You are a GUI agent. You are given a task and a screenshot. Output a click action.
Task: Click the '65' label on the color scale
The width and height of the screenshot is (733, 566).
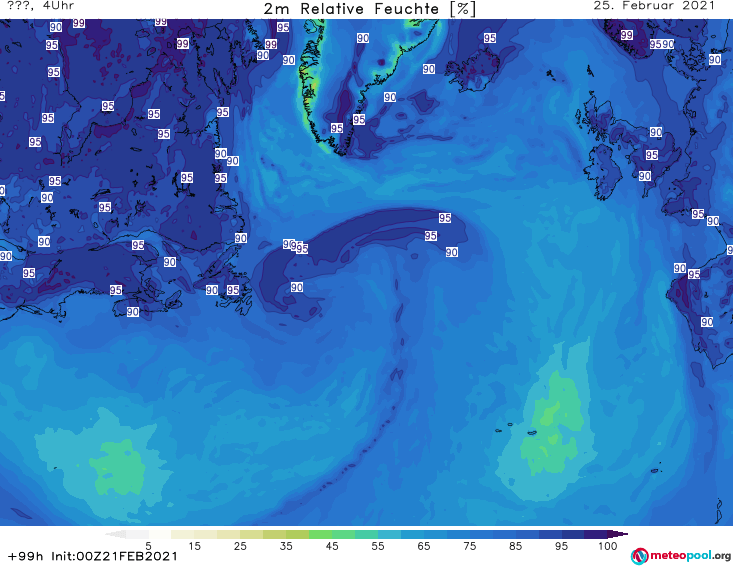pos(424,545)
